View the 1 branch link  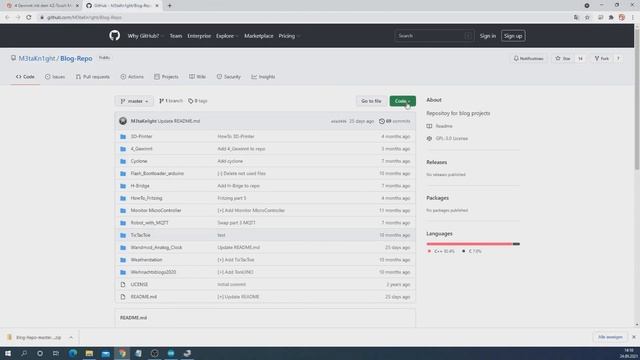coord(171,101)
